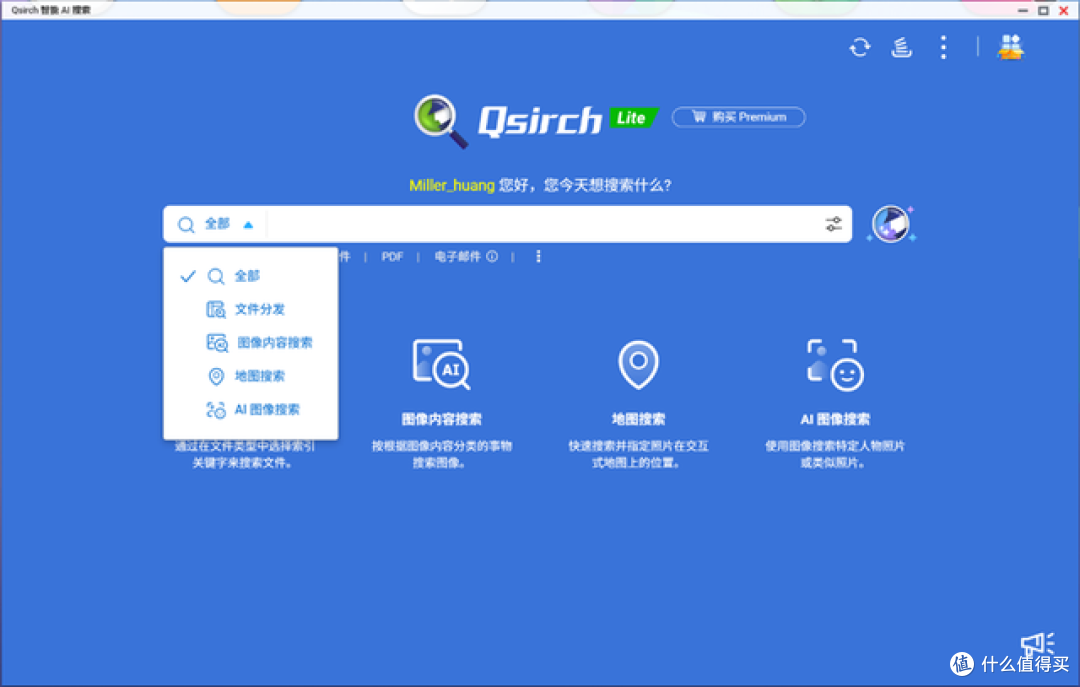
Task: Click the refresh sync icon in top toolbar
Action: [x=860, y=48]
